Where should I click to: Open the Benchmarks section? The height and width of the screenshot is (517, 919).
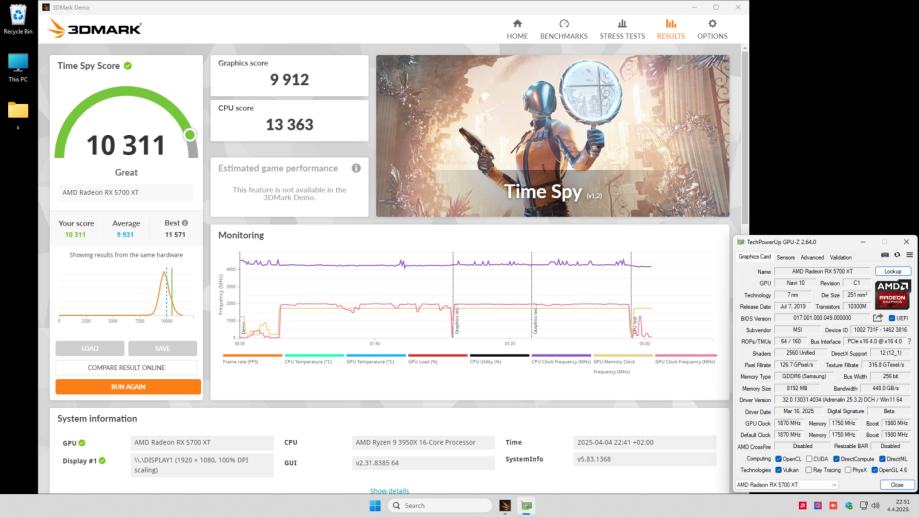[563, 29]
